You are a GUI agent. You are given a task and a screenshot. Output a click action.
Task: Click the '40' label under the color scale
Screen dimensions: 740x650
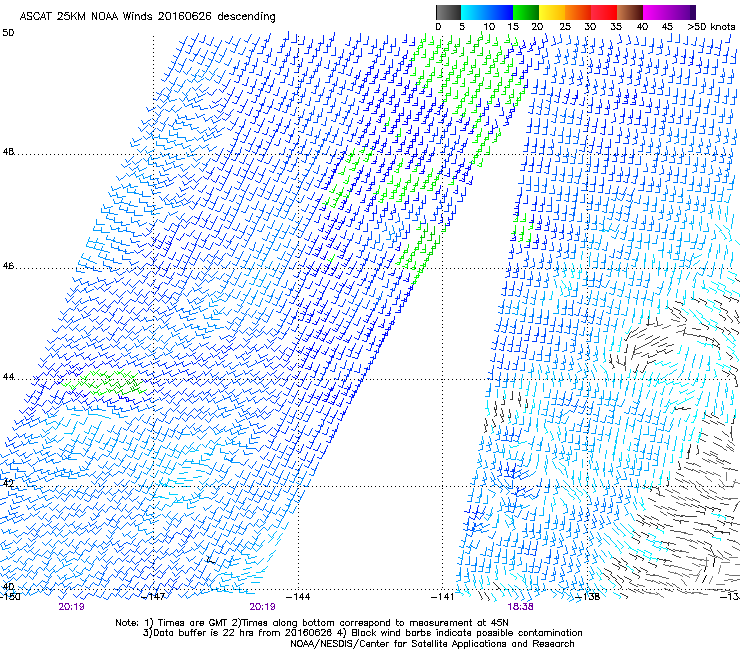642,27
